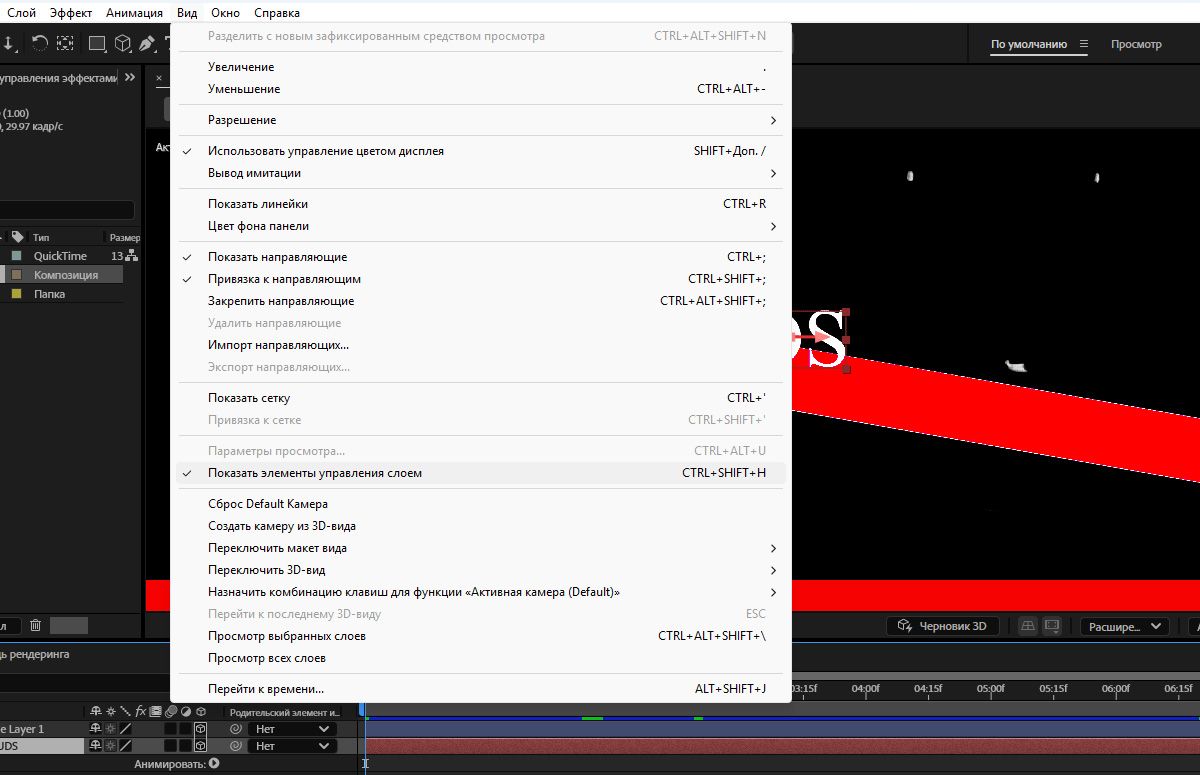Toggle quality switch for Layer 1
Viewport: 1200px width, 775px height.
tap(126, 730)
